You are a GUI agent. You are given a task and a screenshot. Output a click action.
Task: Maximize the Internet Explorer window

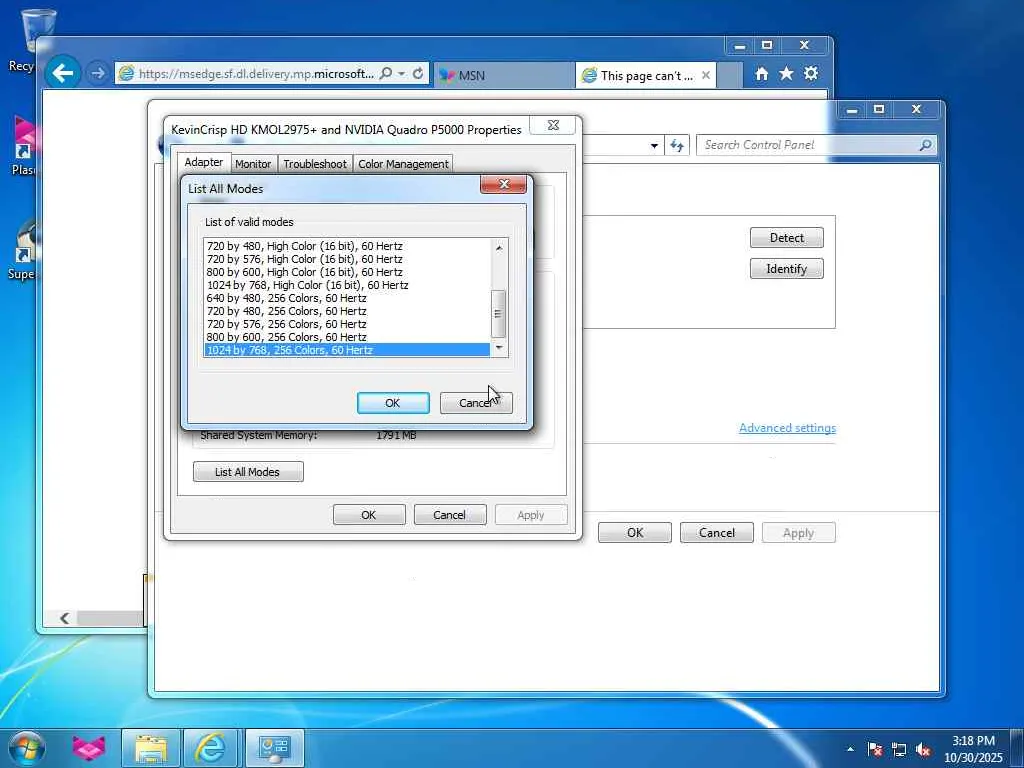pyautogui.click(x=767, y=45)
